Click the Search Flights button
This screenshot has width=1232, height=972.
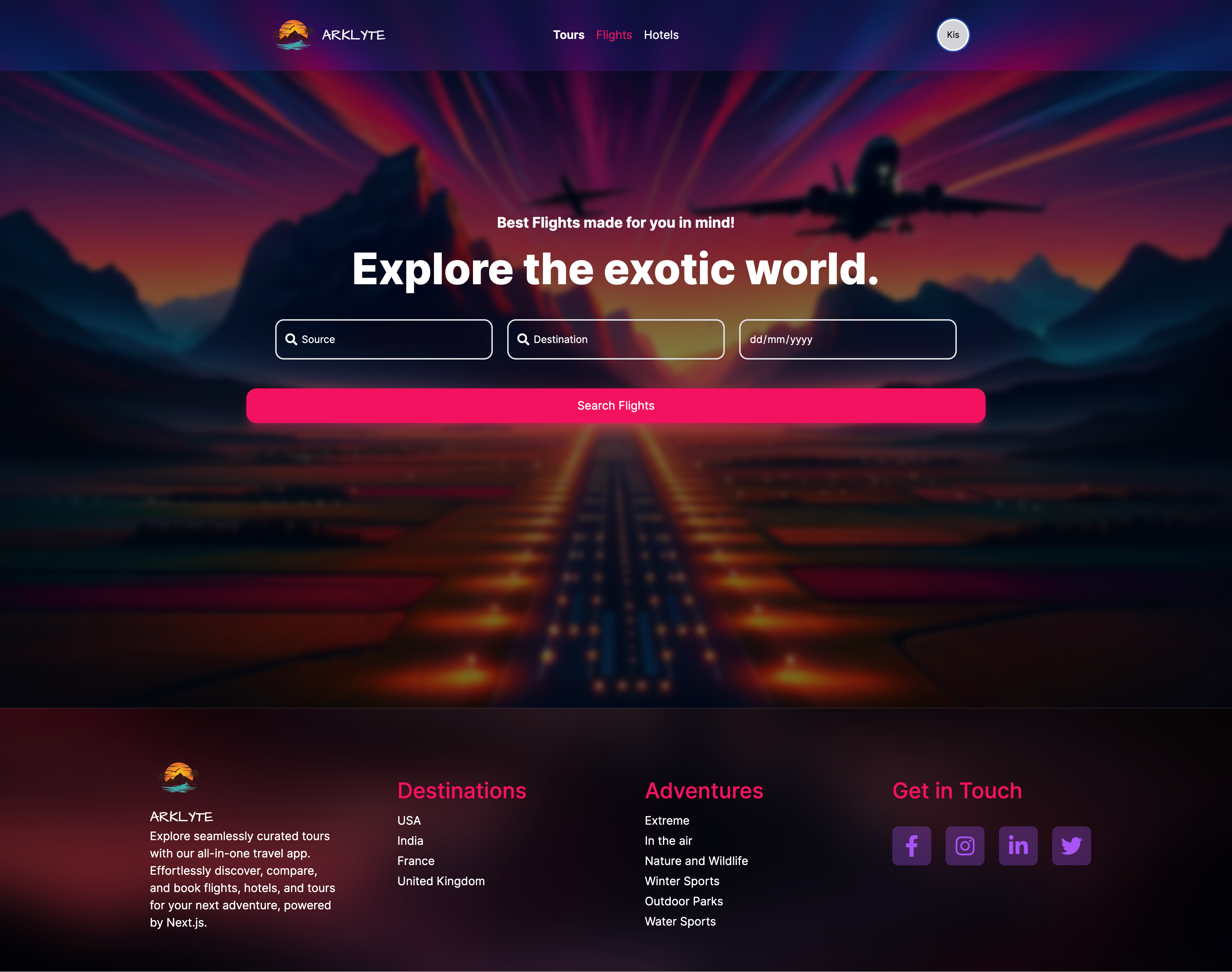(616, 405)
